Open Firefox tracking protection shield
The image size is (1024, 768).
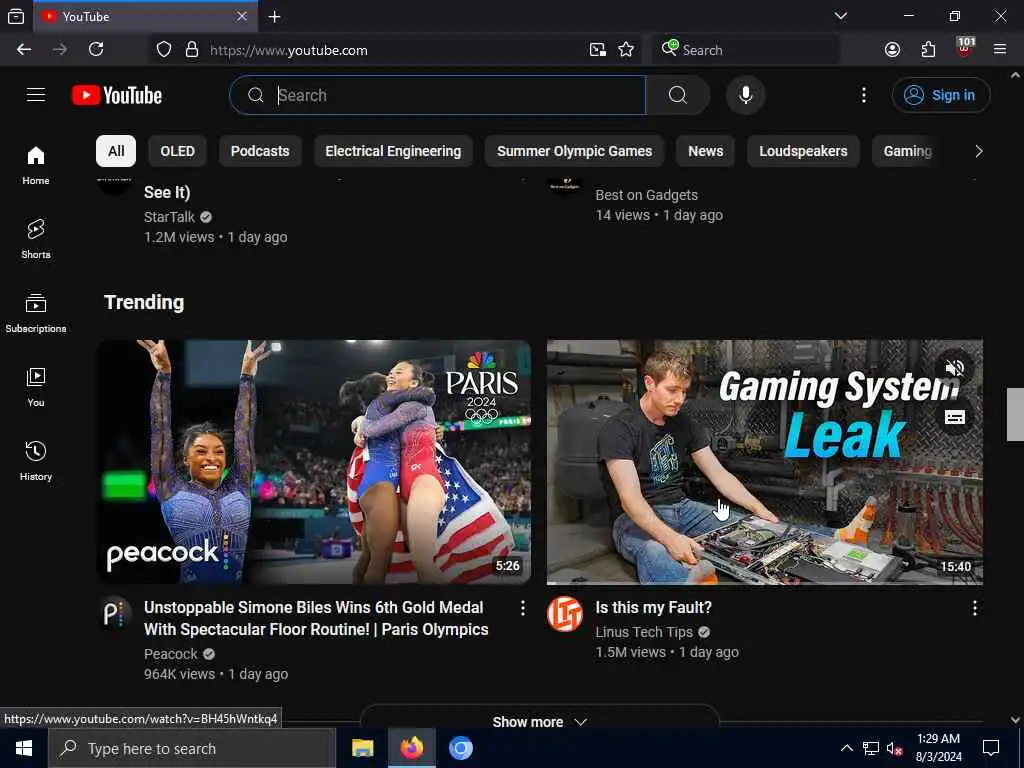pyautogui.click(x=164, y=50)
